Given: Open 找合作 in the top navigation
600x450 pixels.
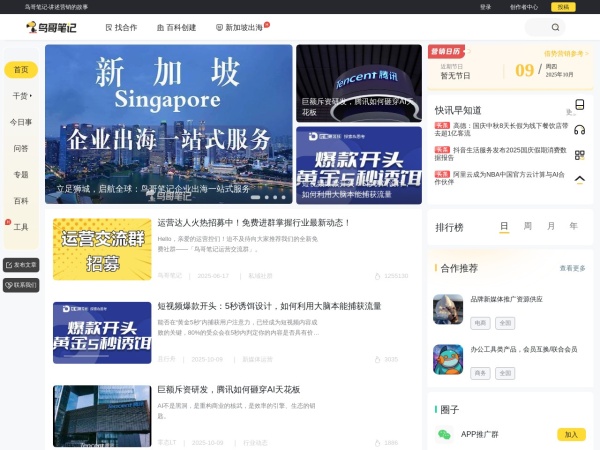Looking at the screenshot, I should tap(121, 28).
